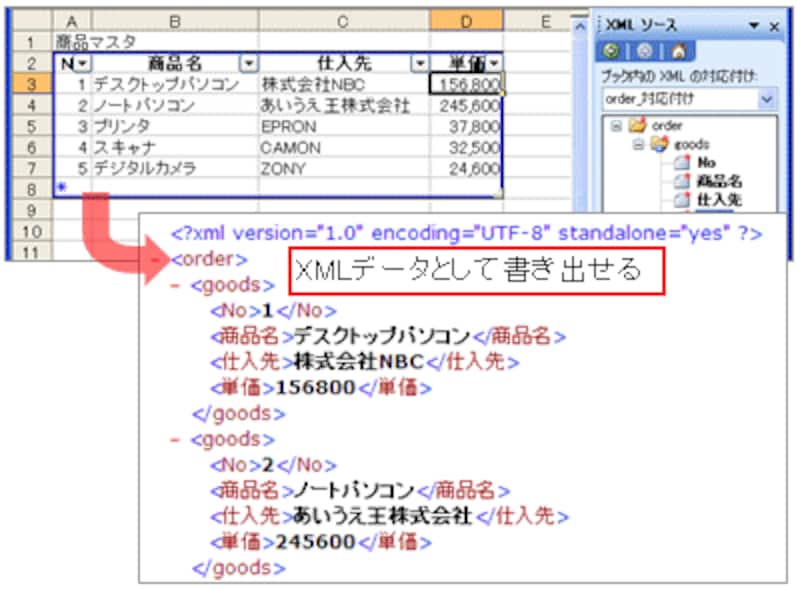Open the 単価 column filter dropdown
The height and width of the screenshot is (590, 800).
click(494, 64)
